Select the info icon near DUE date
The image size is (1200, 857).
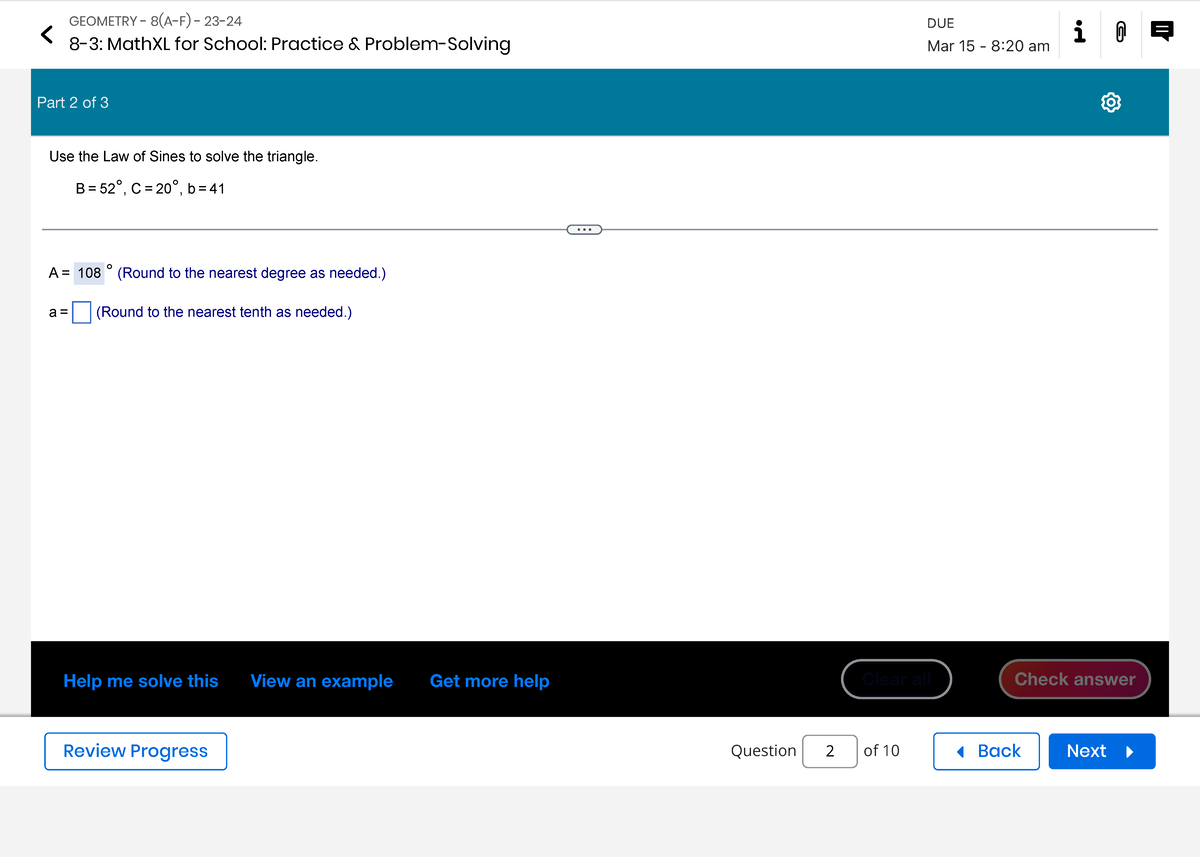pyautogui.click(x=1078, y=33)
